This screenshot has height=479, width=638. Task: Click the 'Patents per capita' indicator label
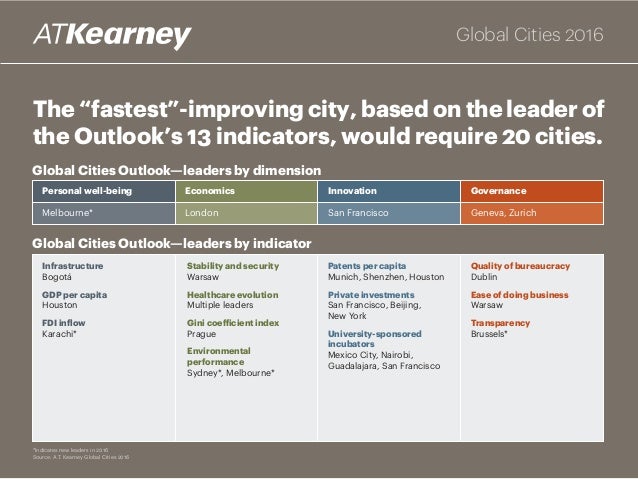point(367,266)
